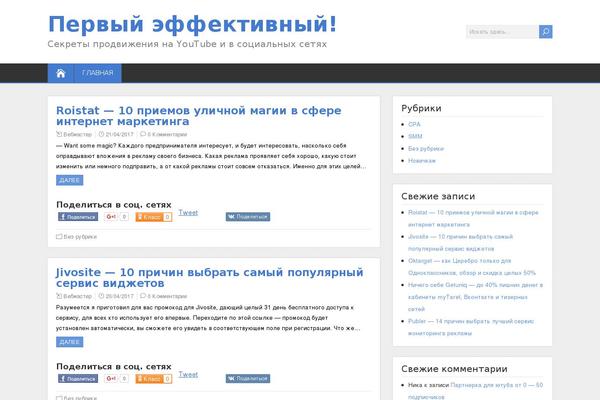This screenshot has width=600, height=400.
Task: Open SMM category in Рубрики
Action: pos(415,136)
